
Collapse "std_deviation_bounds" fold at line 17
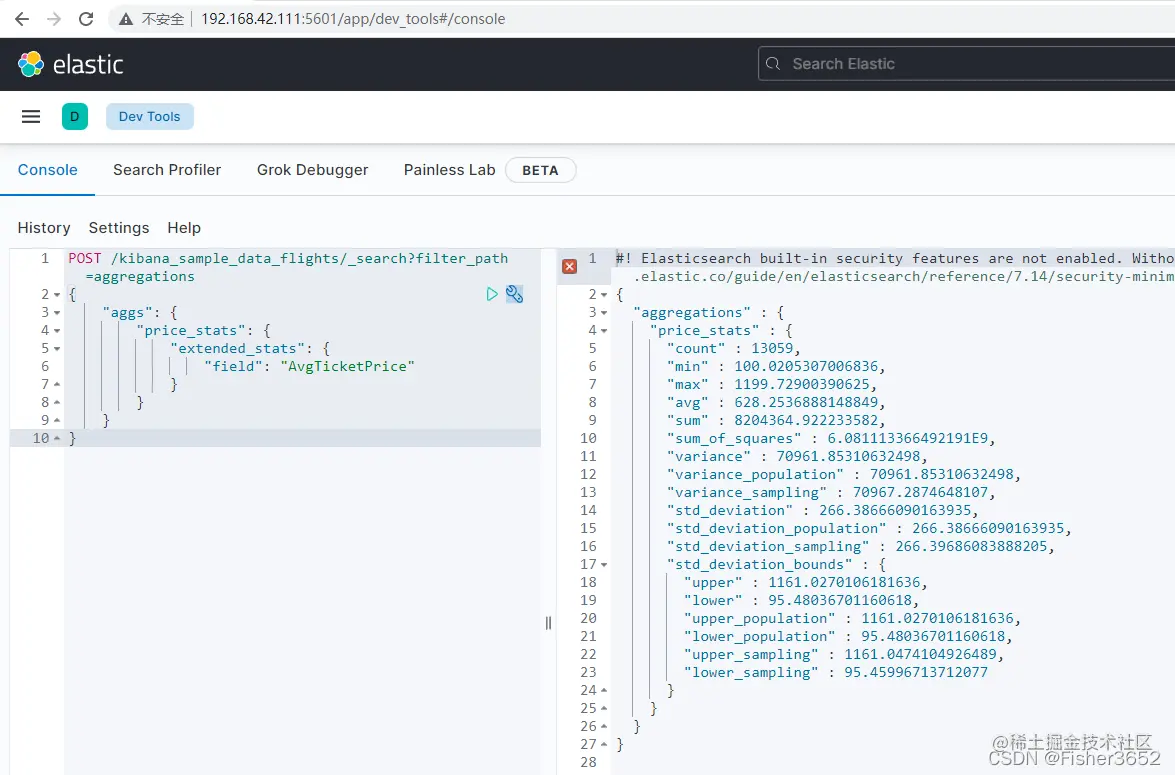[x=604, y=564]
